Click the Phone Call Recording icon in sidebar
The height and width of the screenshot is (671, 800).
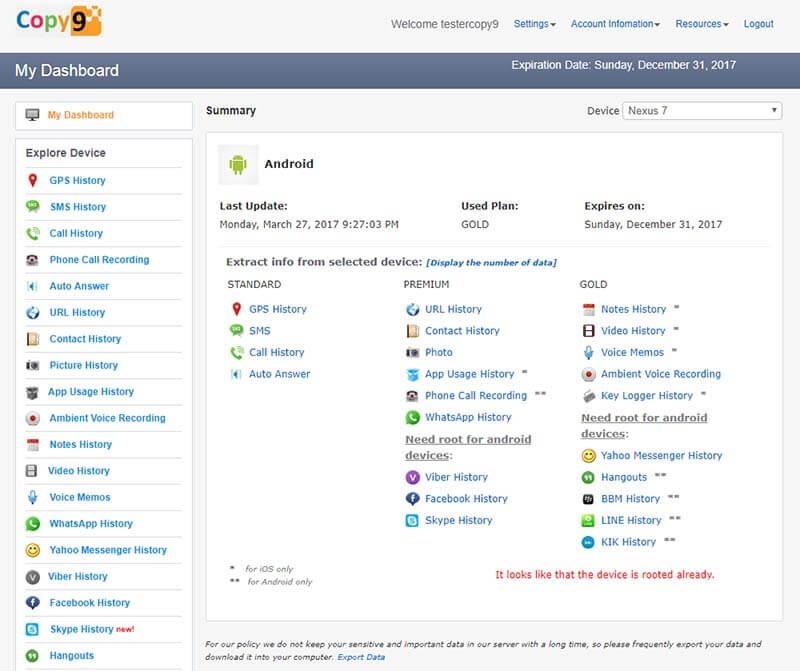coord(32,260)
